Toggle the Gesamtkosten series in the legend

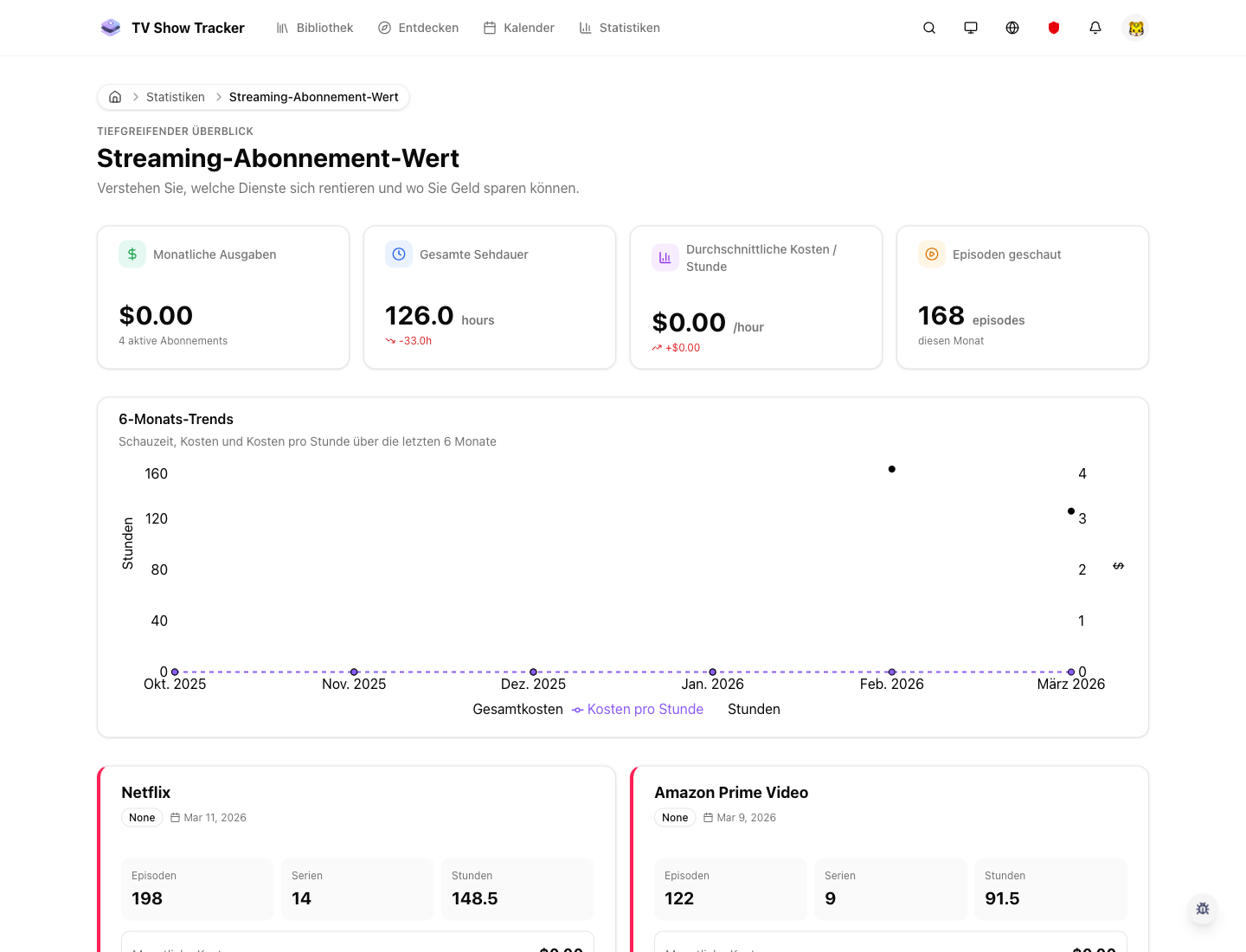[517, 709]
